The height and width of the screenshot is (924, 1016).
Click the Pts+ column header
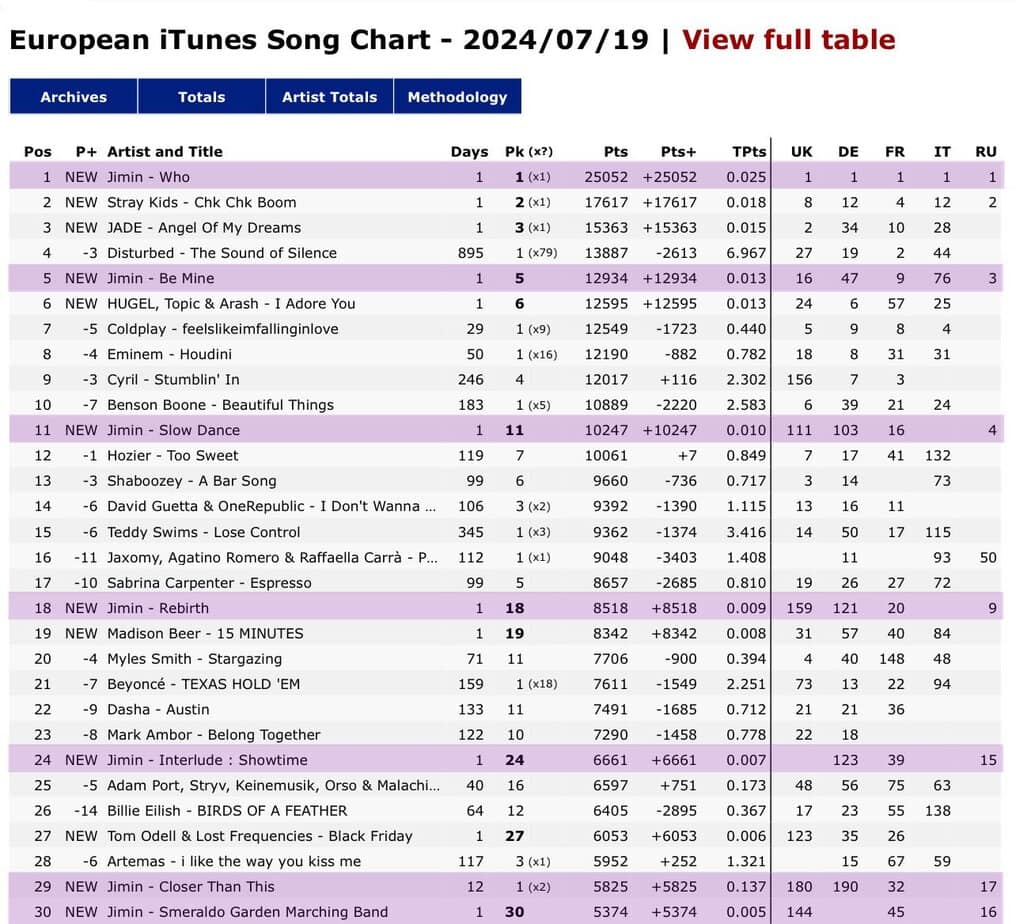[678, 152]
